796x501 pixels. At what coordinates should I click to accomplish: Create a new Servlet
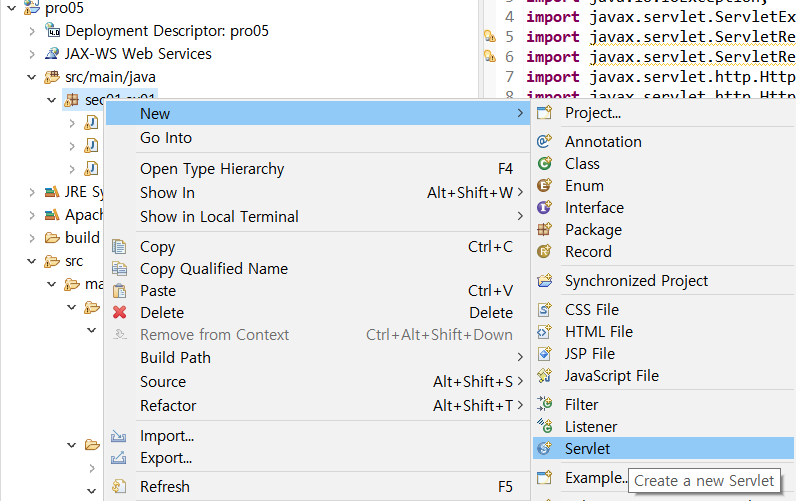pos(663,448)
